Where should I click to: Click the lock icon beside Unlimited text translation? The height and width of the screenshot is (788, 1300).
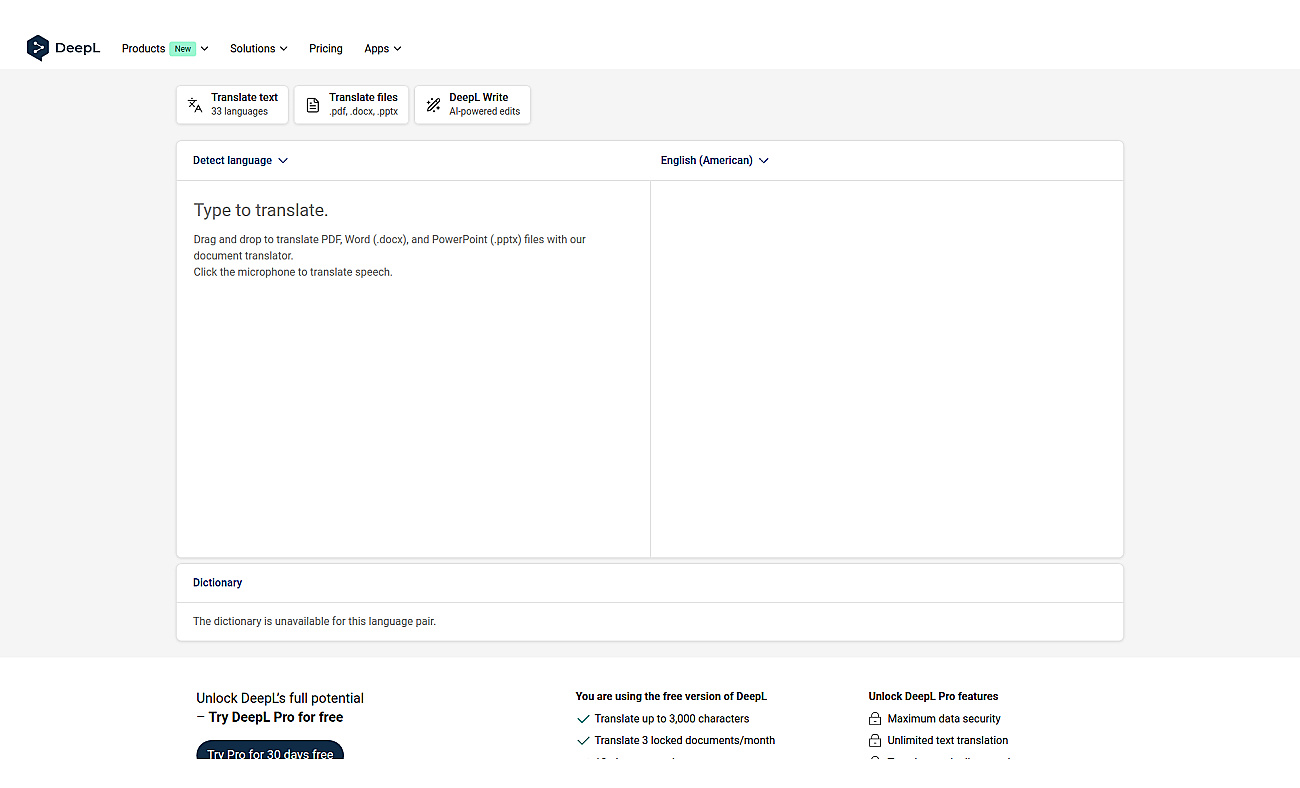875,741
